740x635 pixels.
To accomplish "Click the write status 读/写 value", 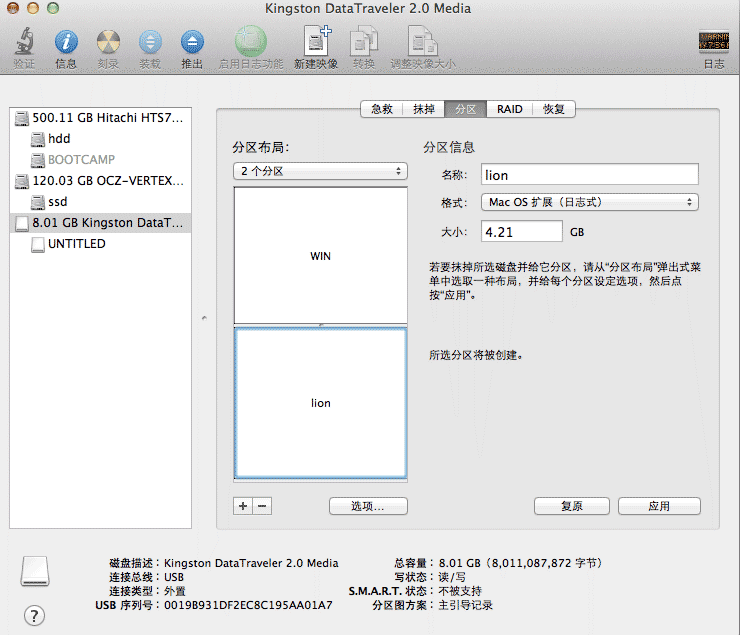I will (x=452, y=577).
